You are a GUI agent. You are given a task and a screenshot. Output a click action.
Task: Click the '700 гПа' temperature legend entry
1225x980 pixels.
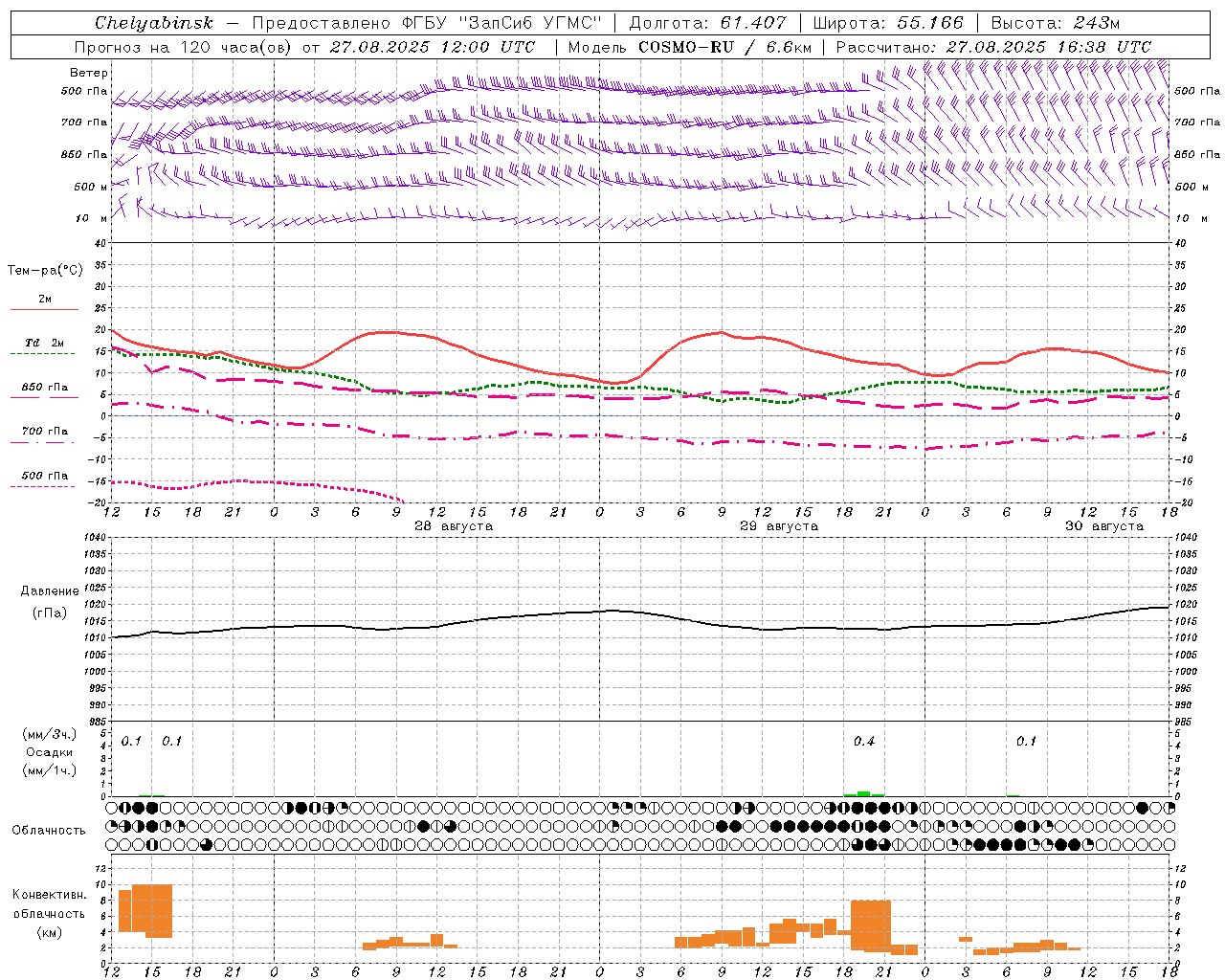coord(45,432)
